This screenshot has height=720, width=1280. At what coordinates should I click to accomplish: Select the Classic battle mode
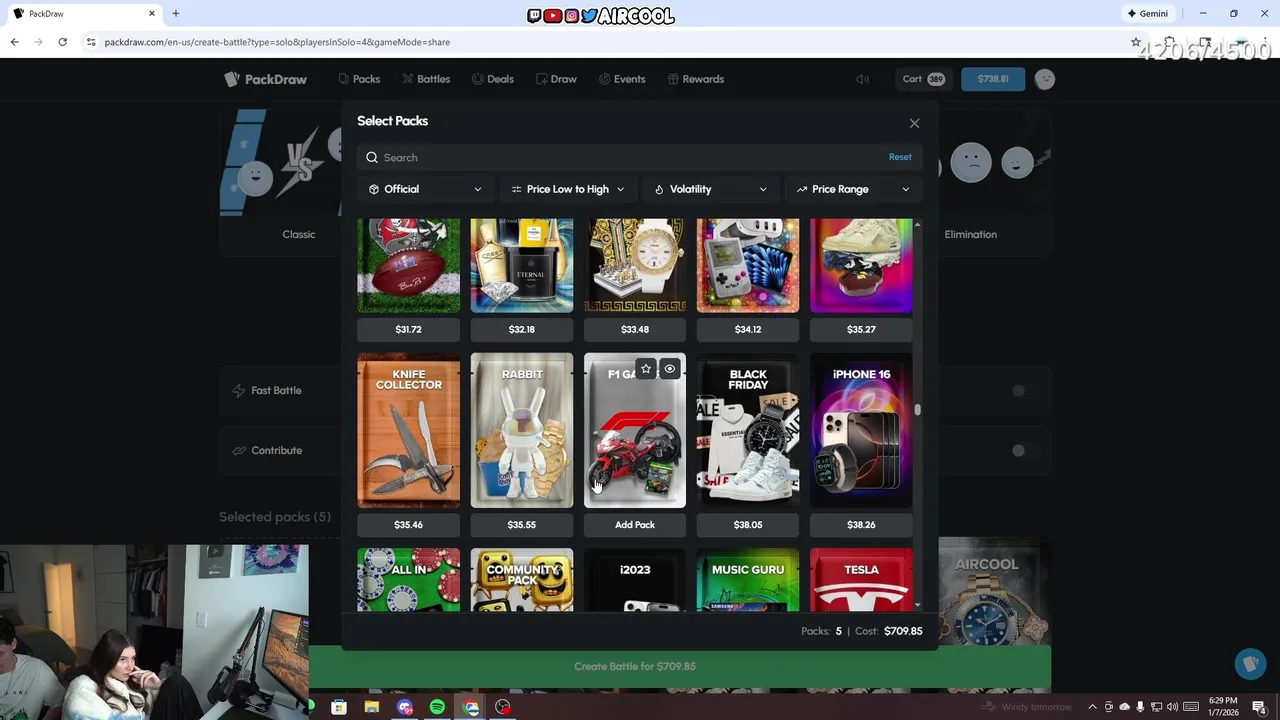click(x=299, y=234)
